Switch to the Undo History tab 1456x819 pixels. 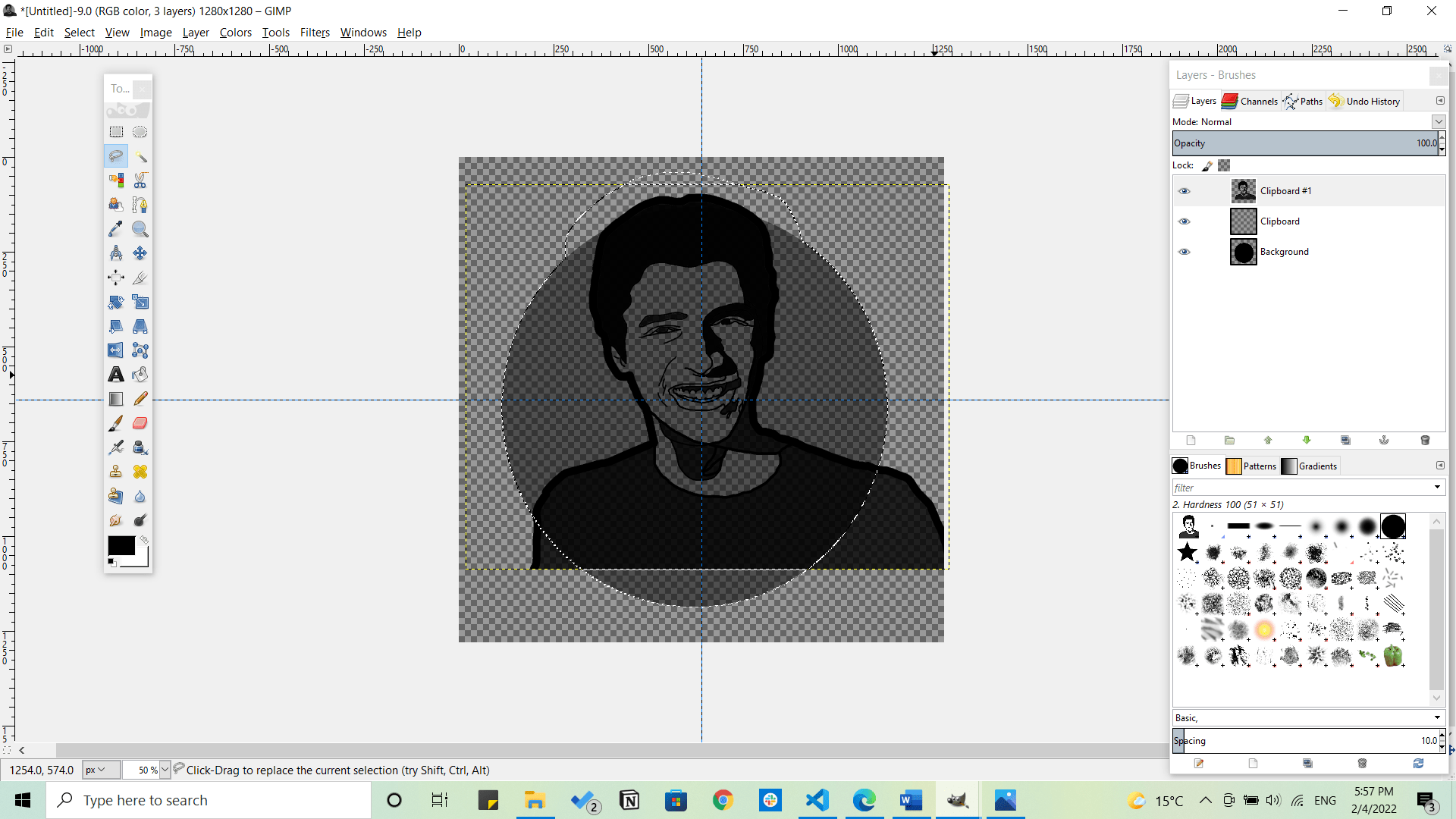(x=1364, y=101)
